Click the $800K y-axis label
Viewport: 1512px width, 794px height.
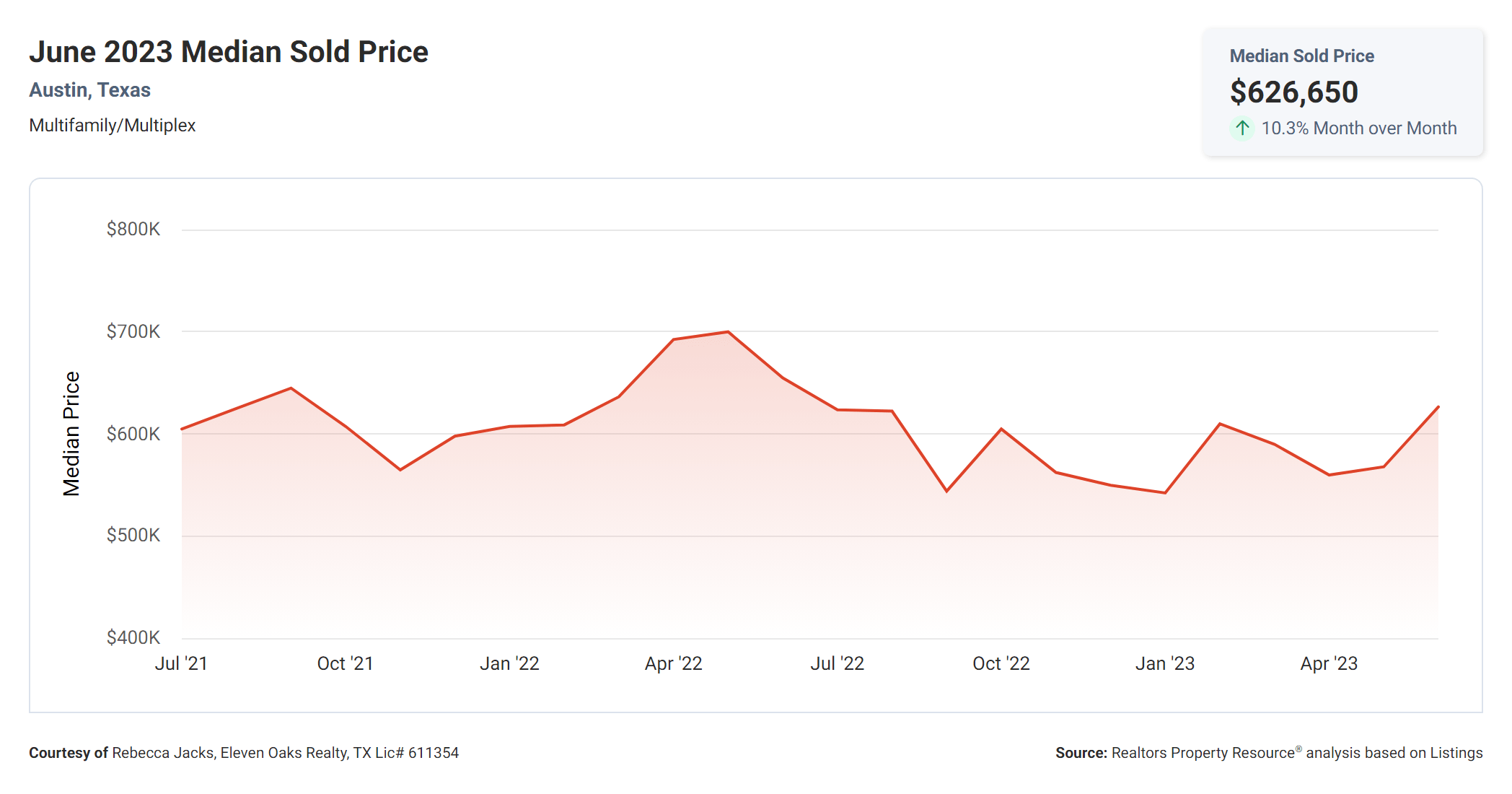click(133, 230)
